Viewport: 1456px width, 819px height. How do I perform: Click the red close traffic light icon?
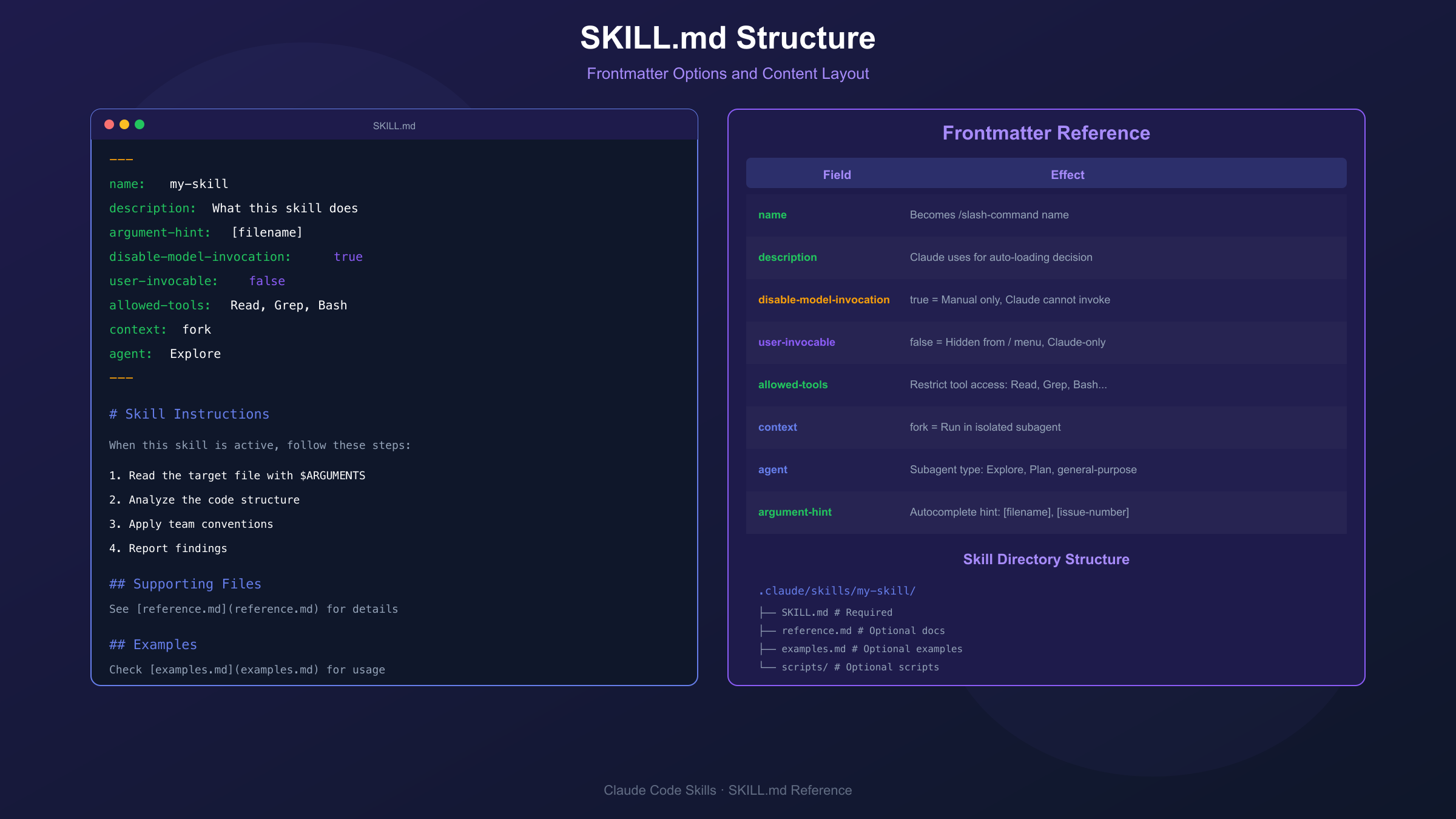coord(109,124)
